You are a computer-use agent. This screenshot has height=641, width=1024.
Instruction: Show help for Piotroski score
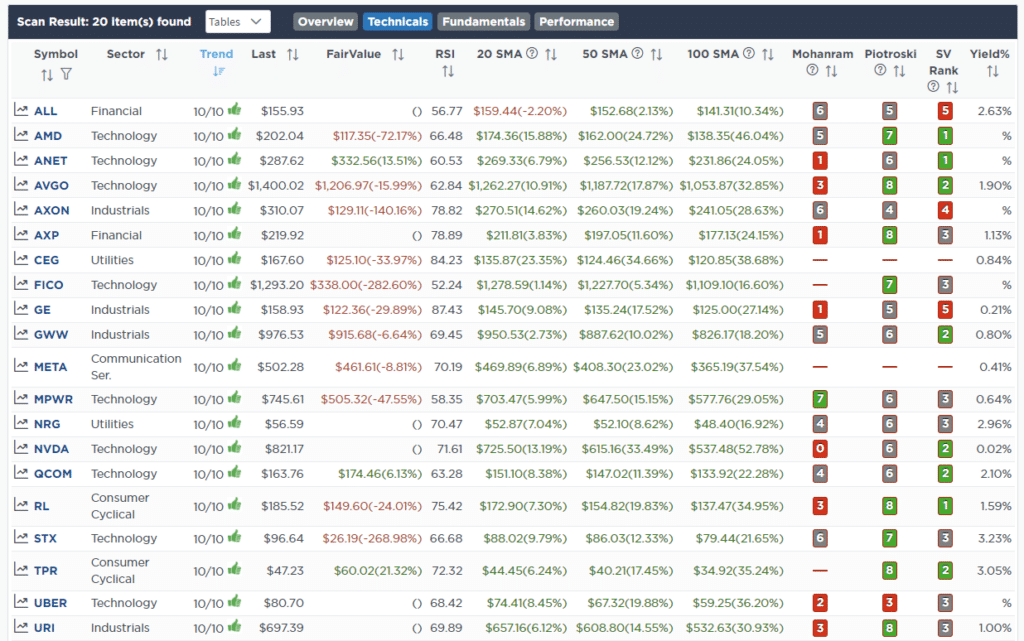point(880,70)
